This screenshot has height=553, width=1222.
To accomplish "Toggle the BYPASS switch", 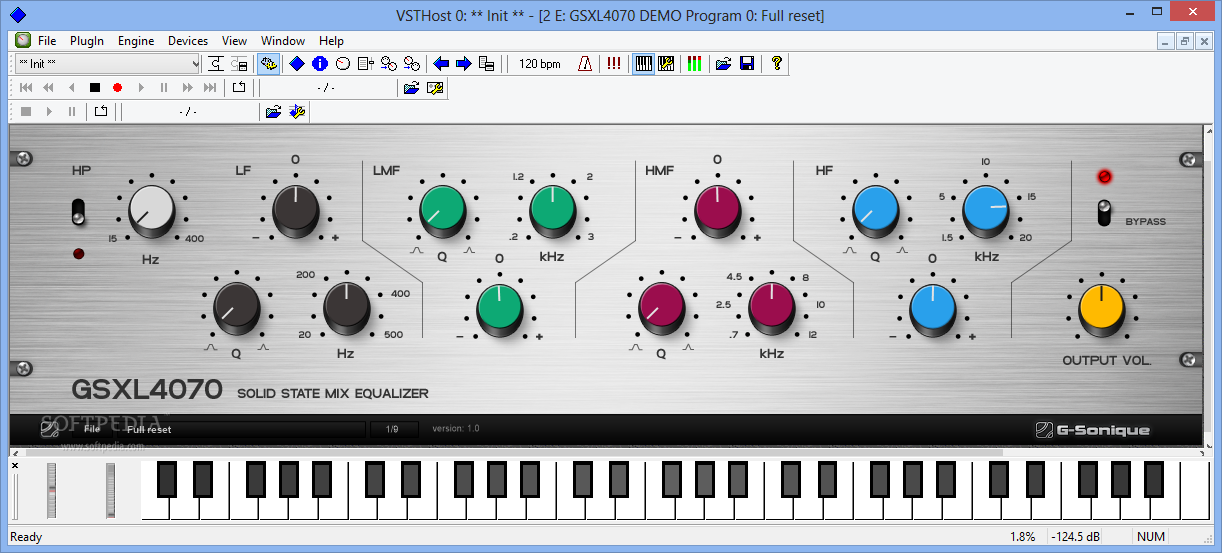I will (x=1104, y=213).
